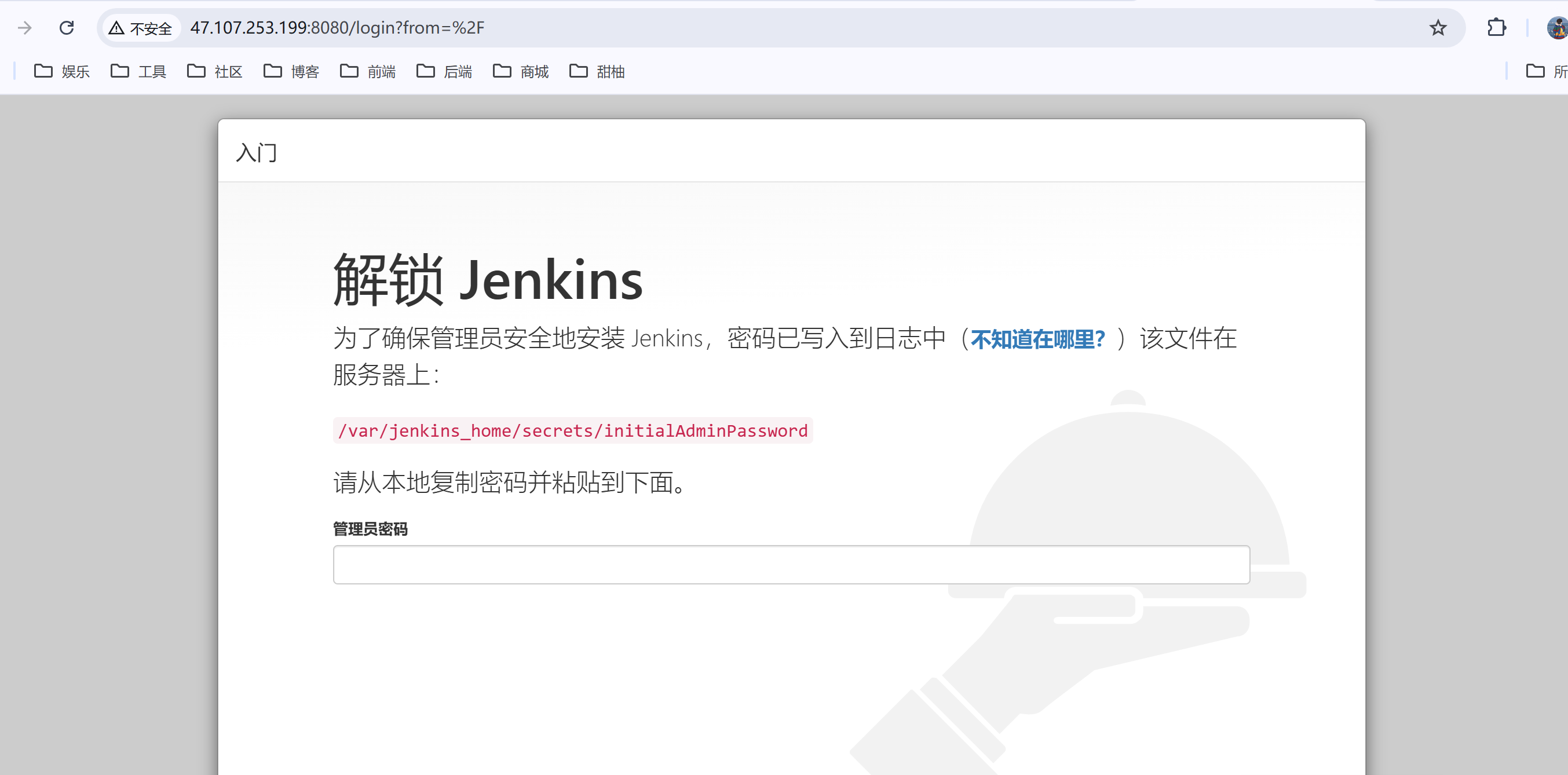The width and height of the screenshot is (1568, 775).
Task: Open the user profile avatar
Action: click(x=1557, y=28)
